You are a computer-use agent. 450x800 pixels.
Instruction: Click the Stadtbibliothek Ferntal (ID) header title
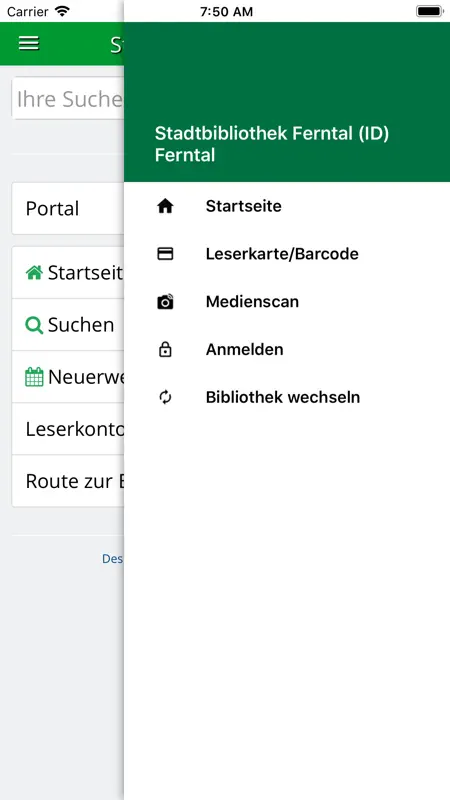tap(272, 134)
